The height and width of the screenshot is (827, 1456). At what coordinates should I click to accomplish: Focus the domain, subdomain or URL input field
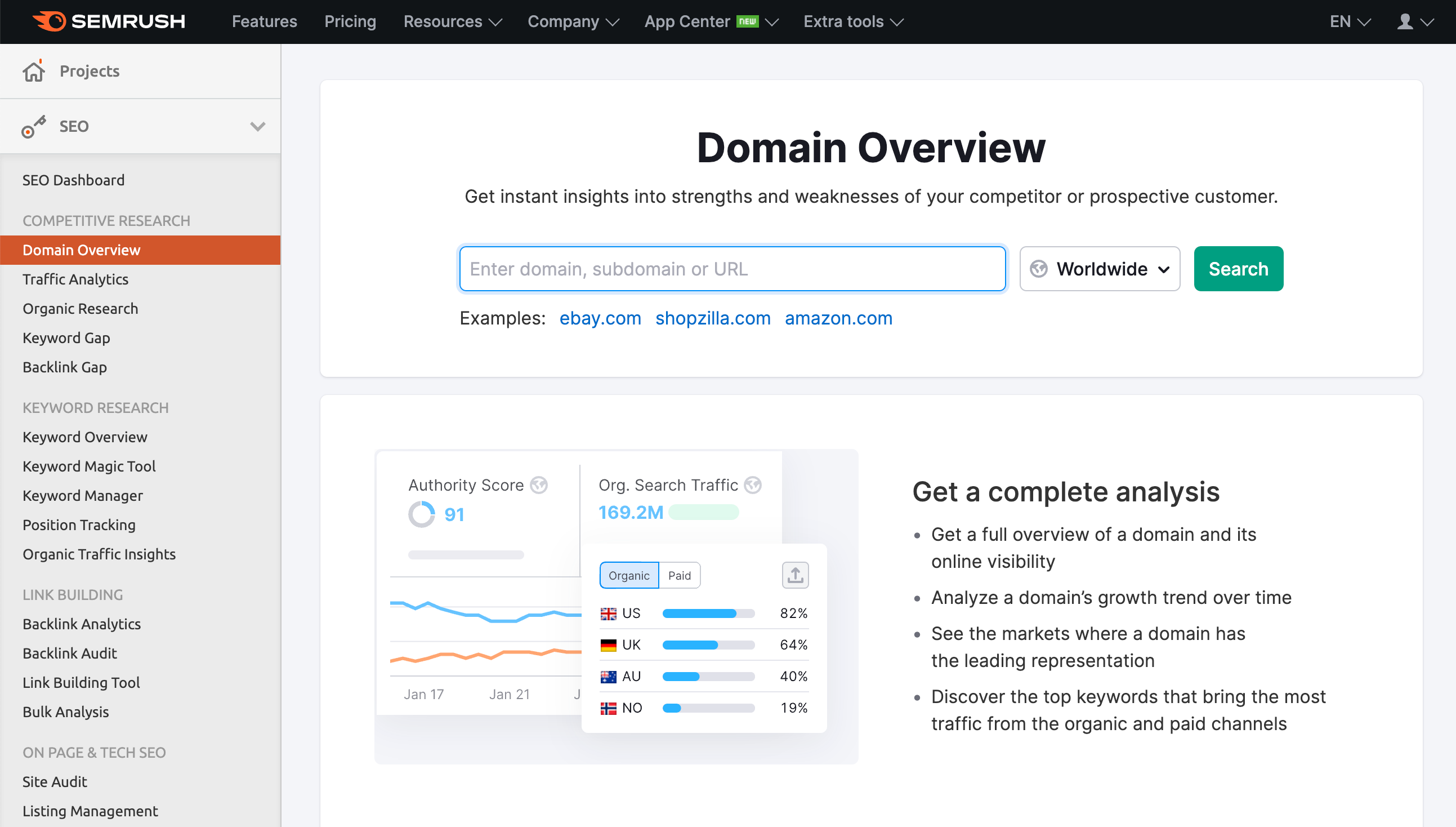(x=733, y=269)
